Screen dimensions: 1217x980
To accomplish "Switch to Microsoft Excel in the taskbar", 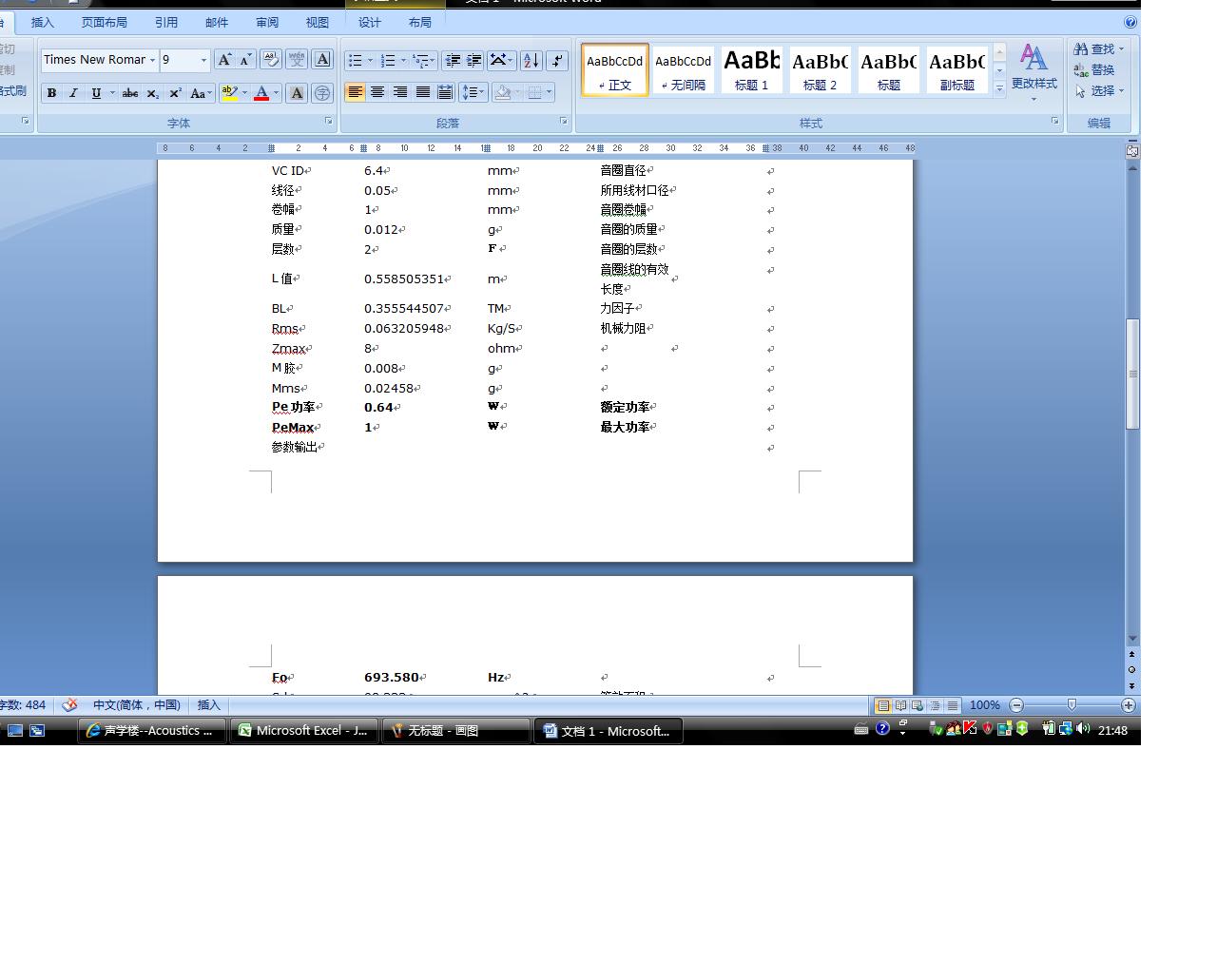I will click(x=303, y=731).
